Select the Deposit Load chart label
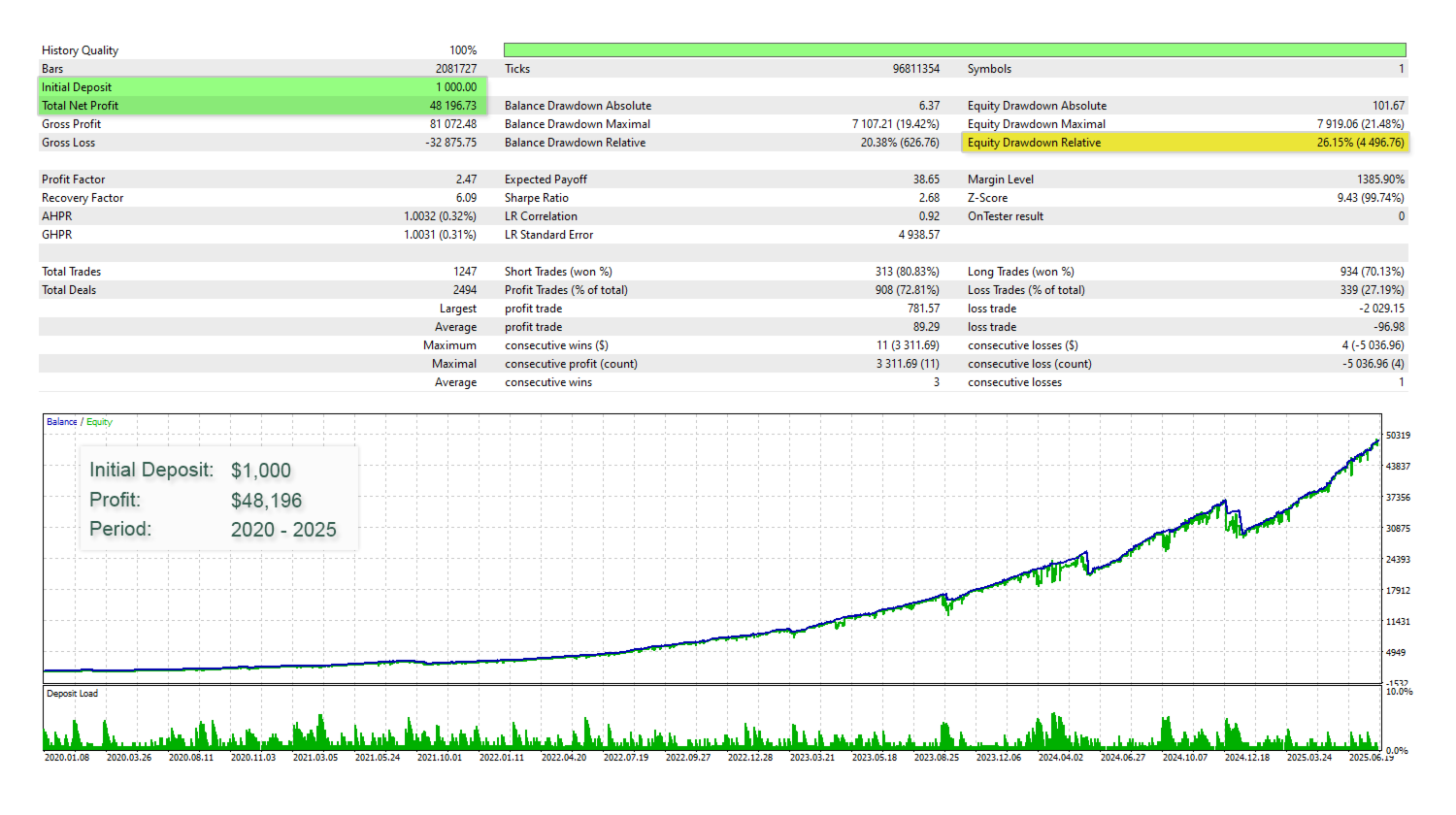Image resolution: width=1456 pixels, height=815 pixels. point(73,694)
